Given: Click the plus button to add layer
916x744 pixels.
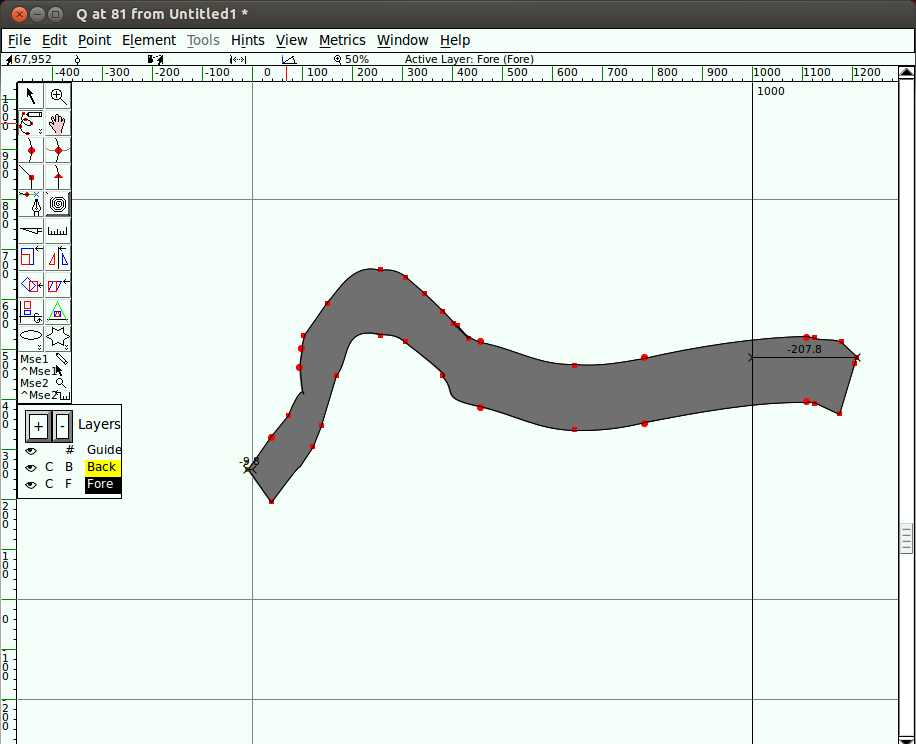Looking at the screenshot, I should coord(38,426).
